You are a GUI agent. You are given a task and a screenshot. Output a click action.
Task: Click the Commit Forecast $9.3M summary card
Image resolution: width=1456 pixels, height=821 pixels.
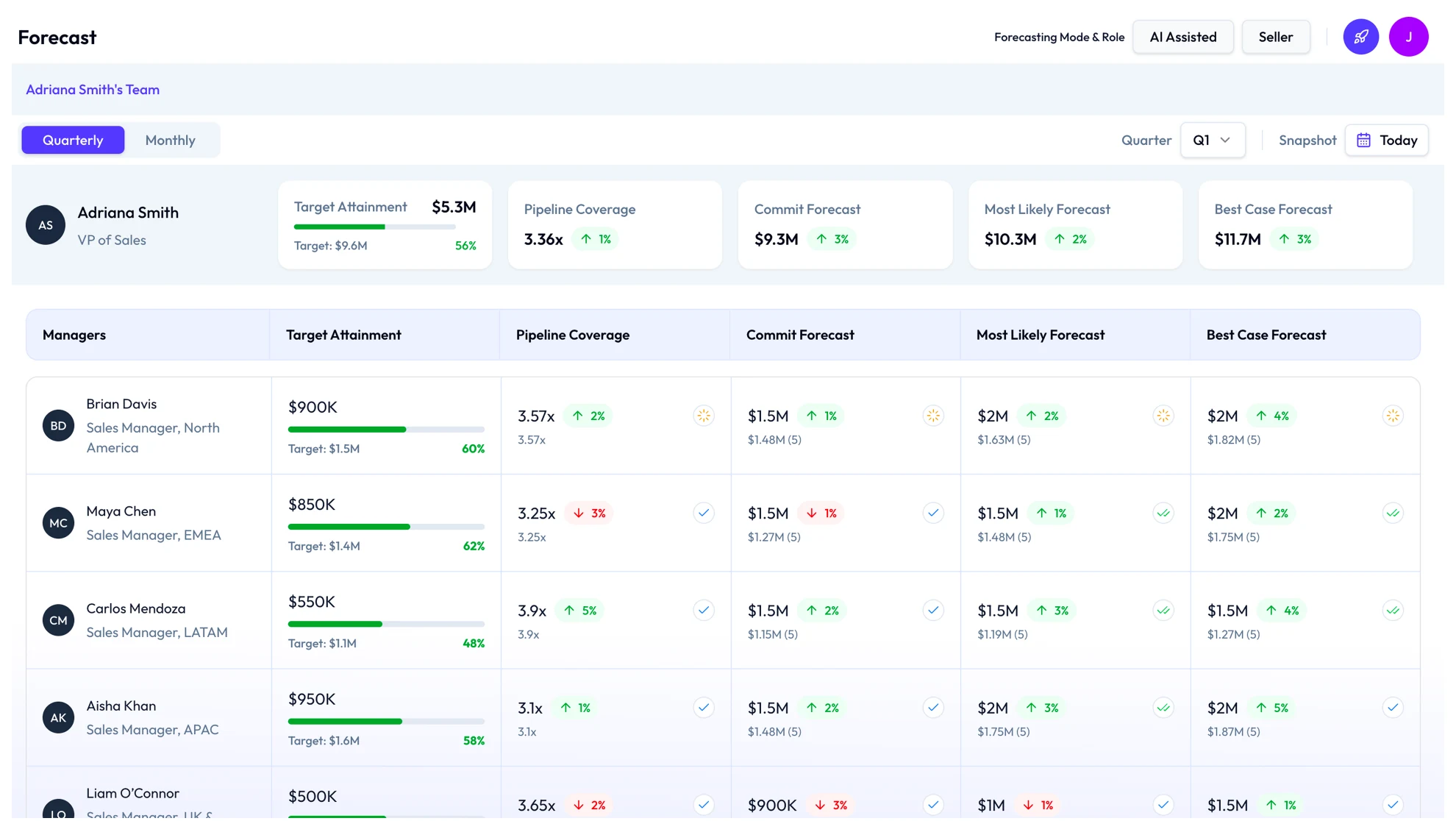coord(845,225)
